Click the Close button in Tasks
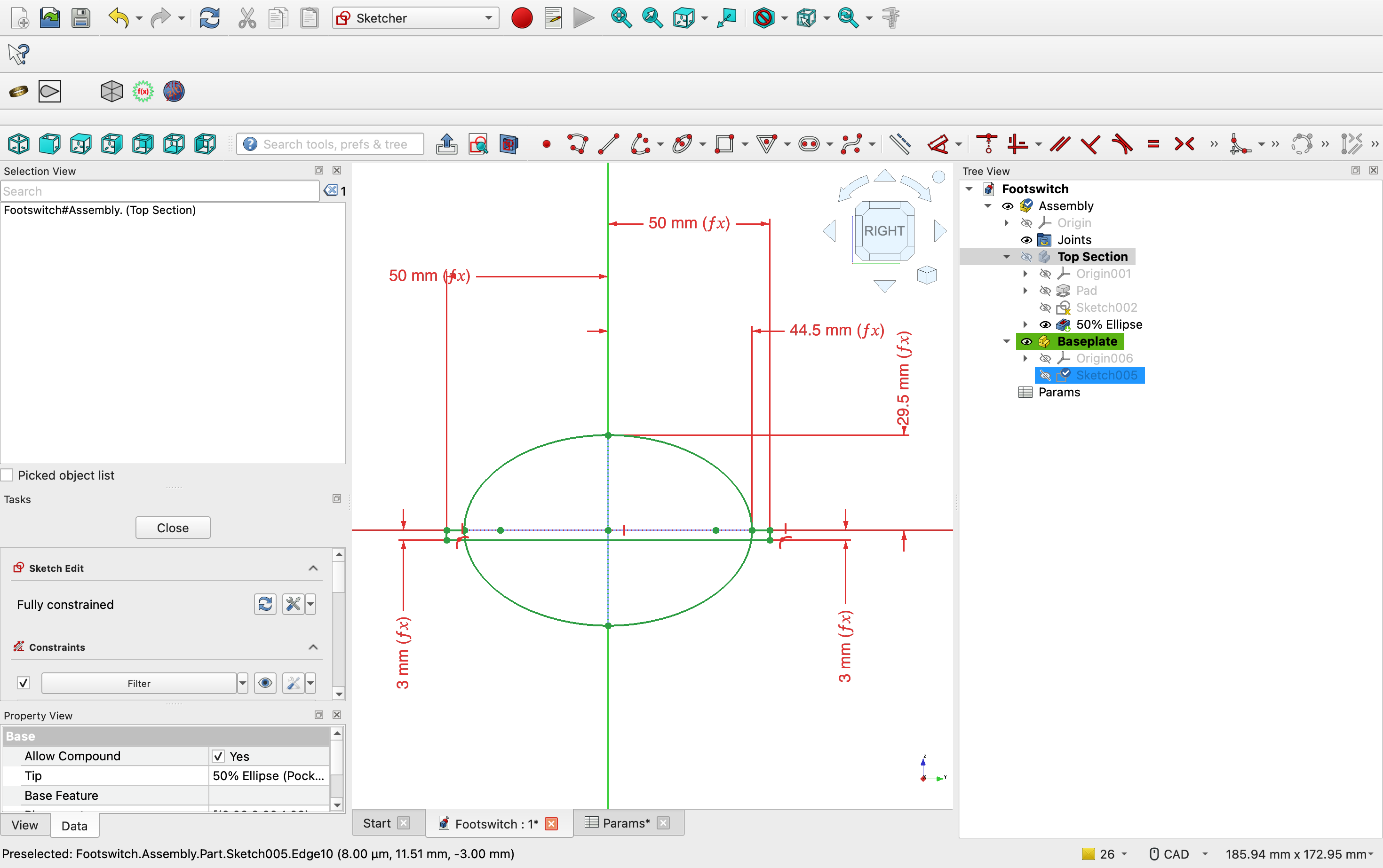This screenshot has width=1383, height=868. coord(173,528)
